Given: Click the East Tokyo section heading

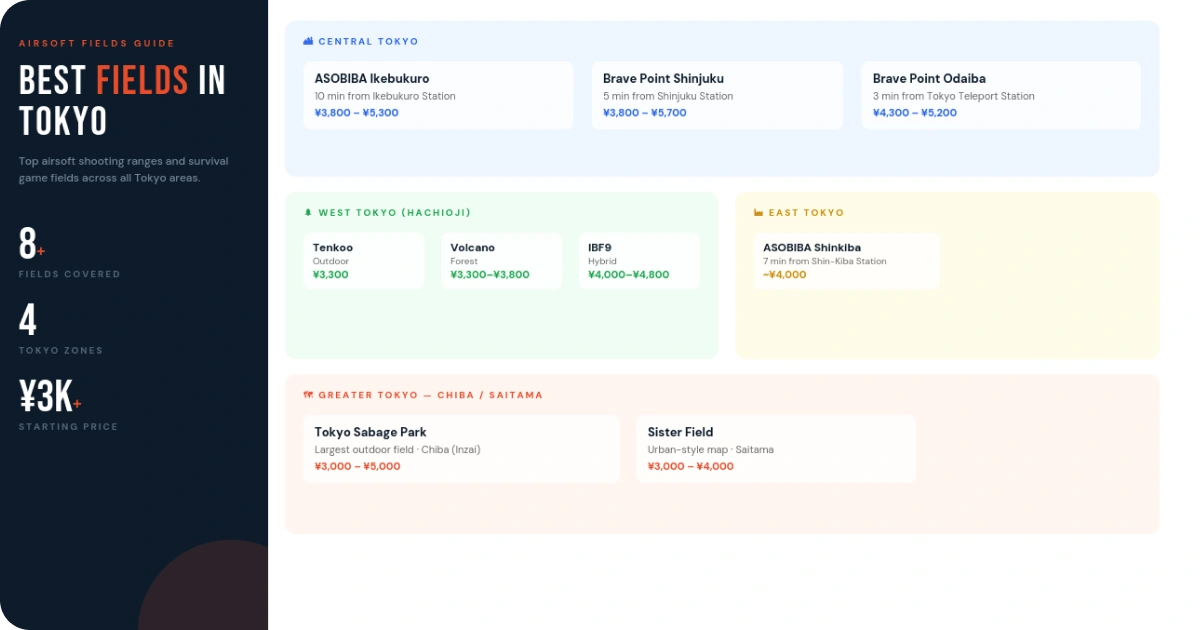Looking at the screenshot, I should tap(806, 213).
